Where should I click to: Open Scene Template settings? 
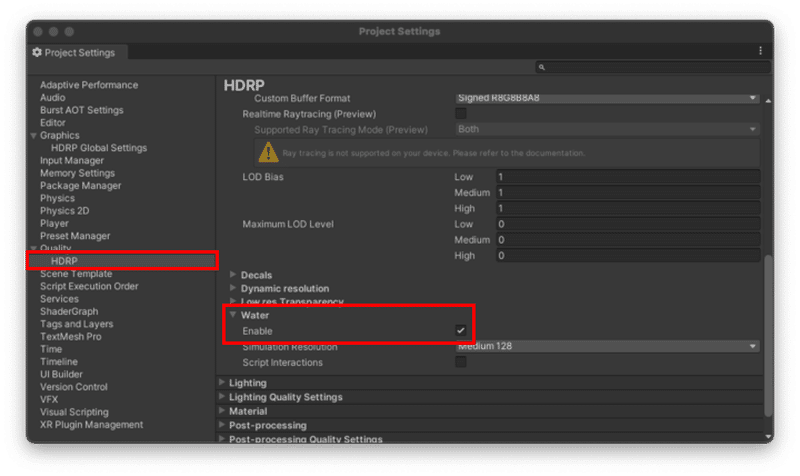point(76,274)
